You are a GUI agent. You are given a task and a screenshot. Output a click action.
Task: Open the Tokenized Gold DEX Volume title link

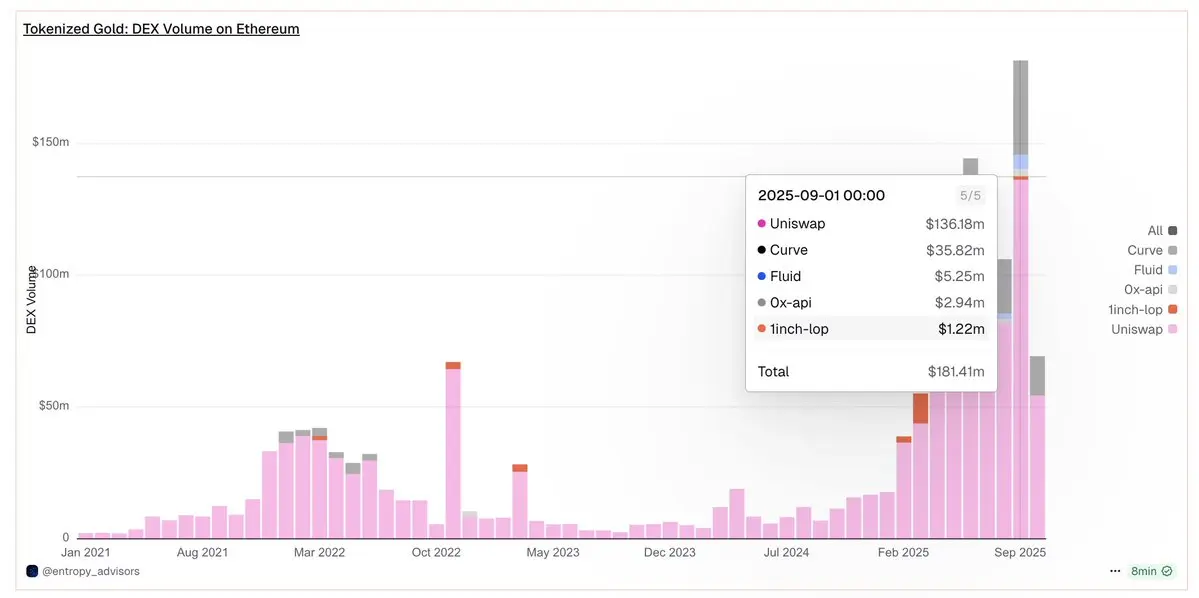[x=161, y=29]
